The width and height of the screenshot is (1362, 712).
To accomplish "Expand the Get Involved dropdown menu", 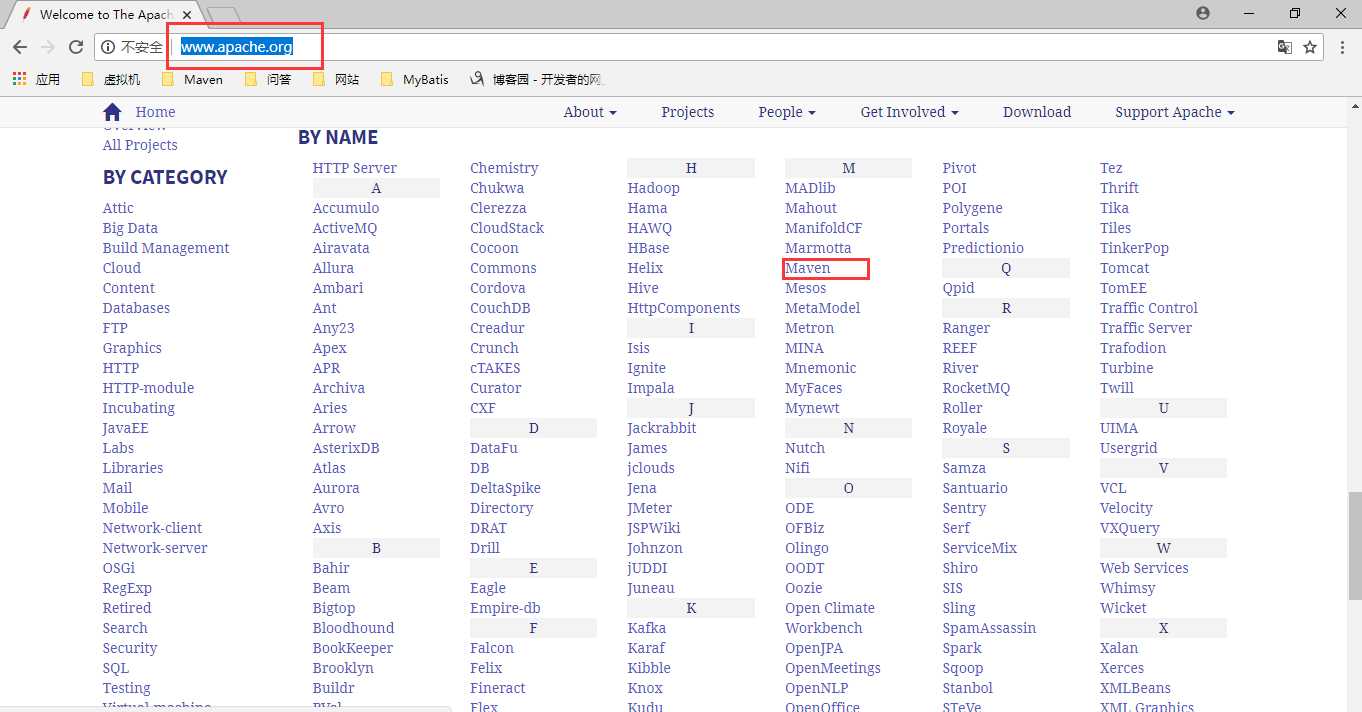I will [x=910, y=112].
